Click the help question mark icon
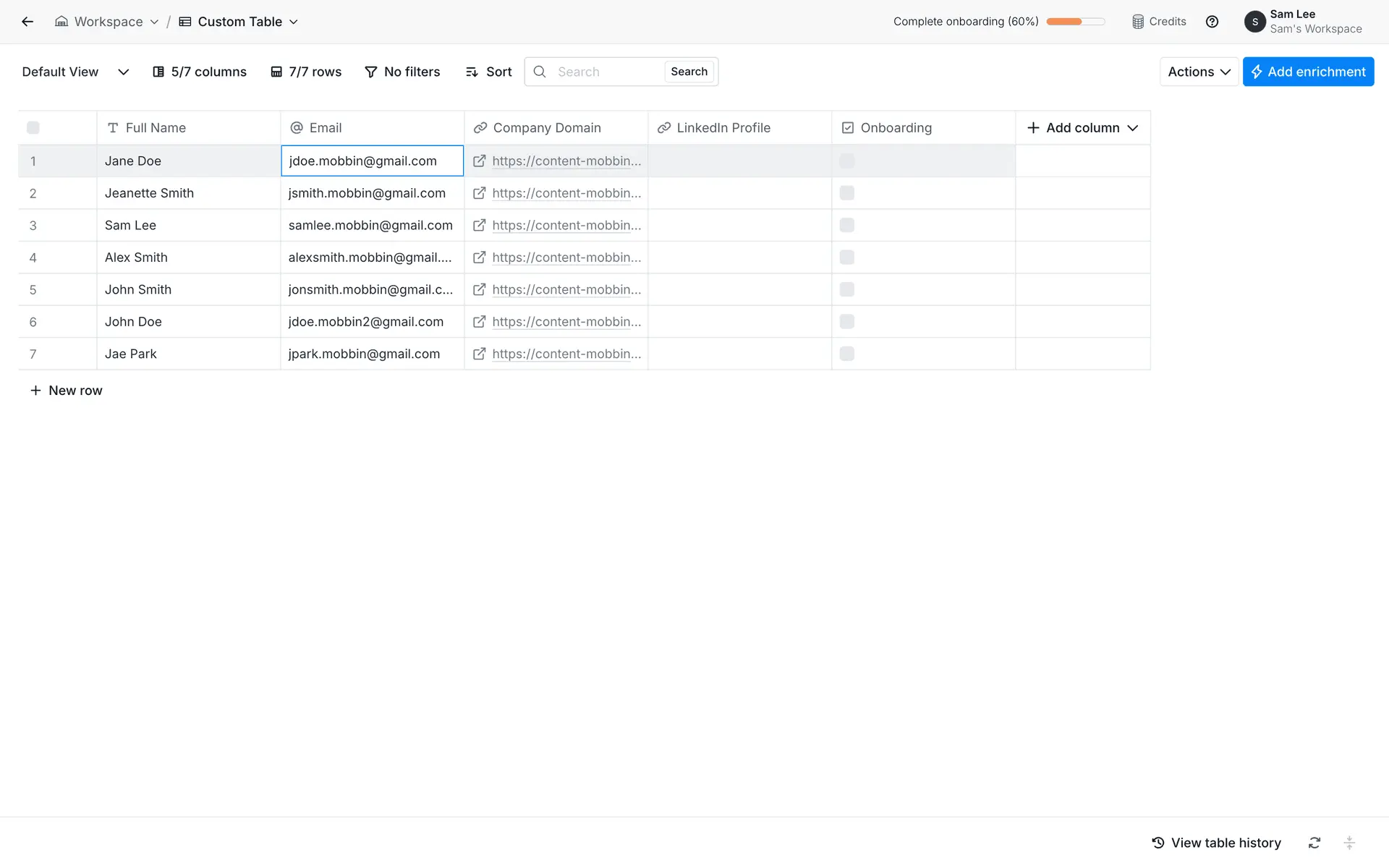This screenshot has height=868, width=1389. (x=1212, y=22)
